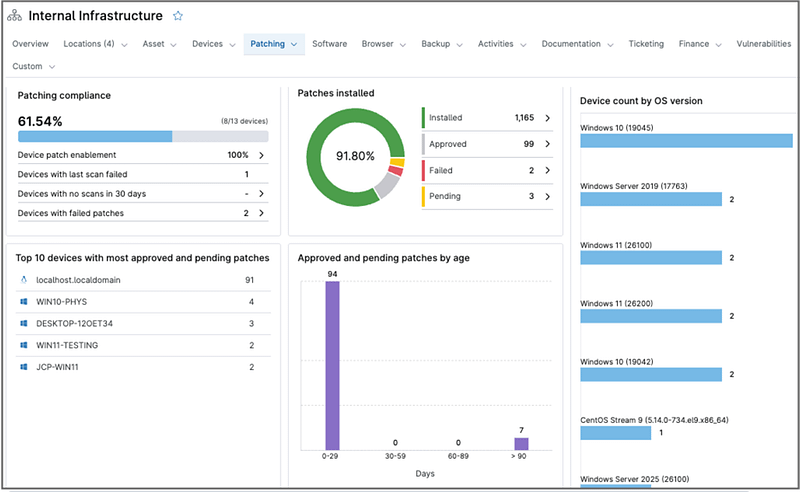Click the (8/13 devices) text
The width and height of the screenshot is (800, 492).
pos(244,121)
